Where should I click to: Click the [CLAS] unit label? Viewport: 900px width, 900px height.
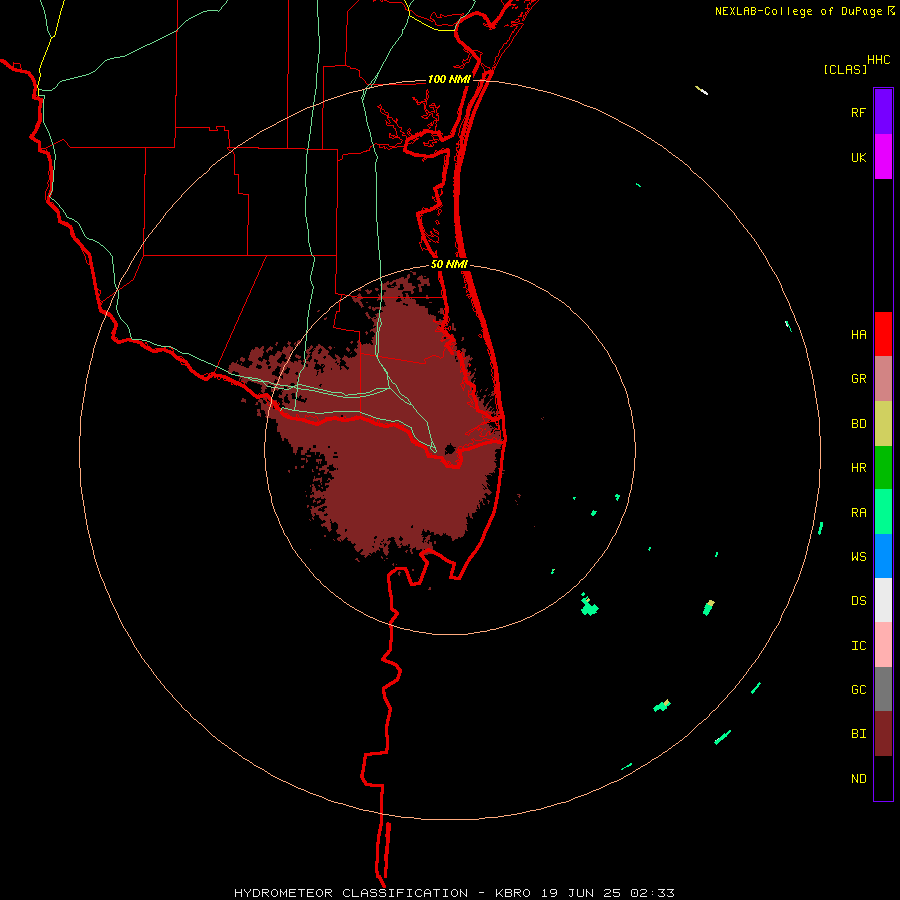[x=845, y=69]
